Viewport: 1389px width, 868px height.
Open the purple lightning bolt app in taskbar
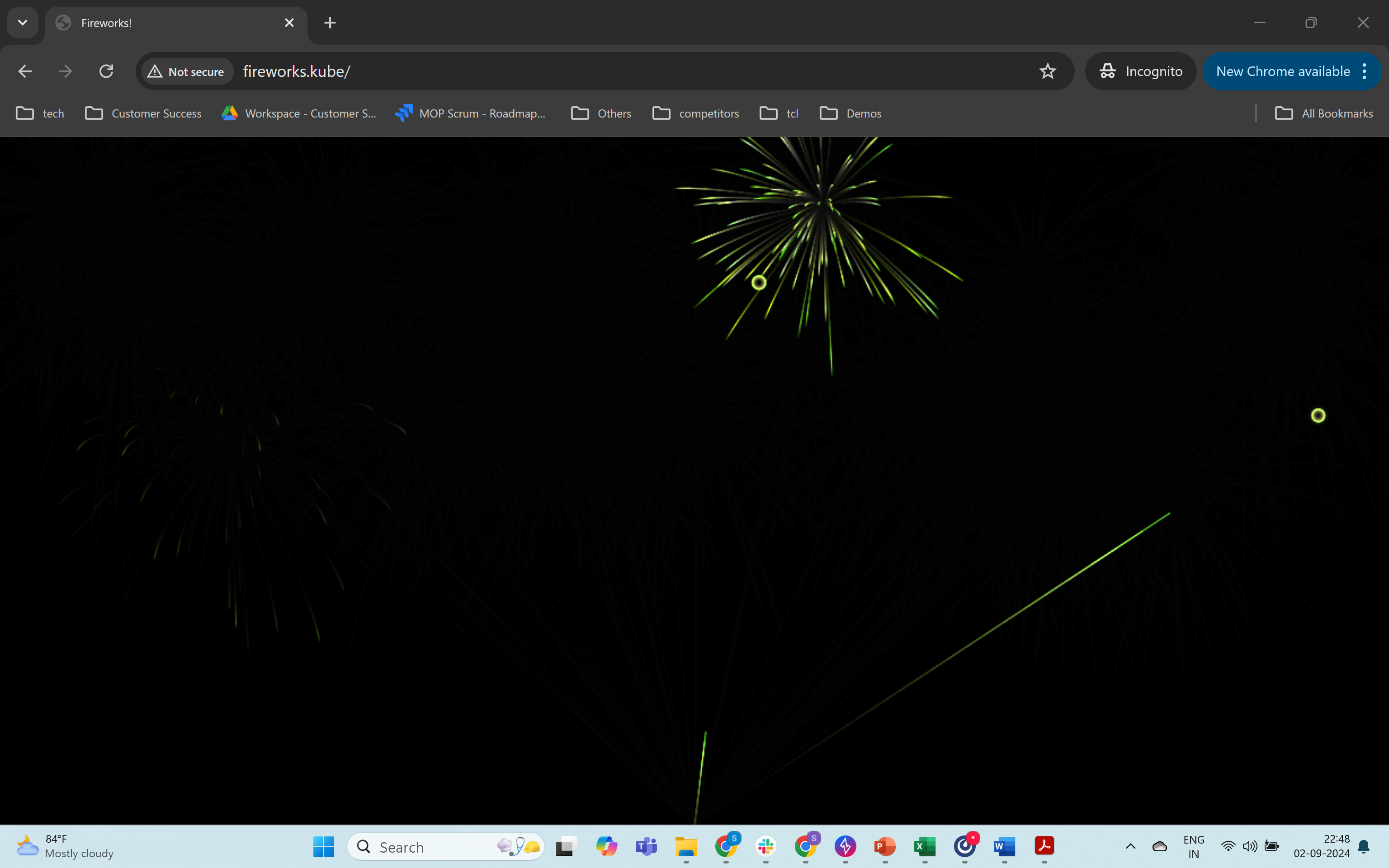pos(846,846)
